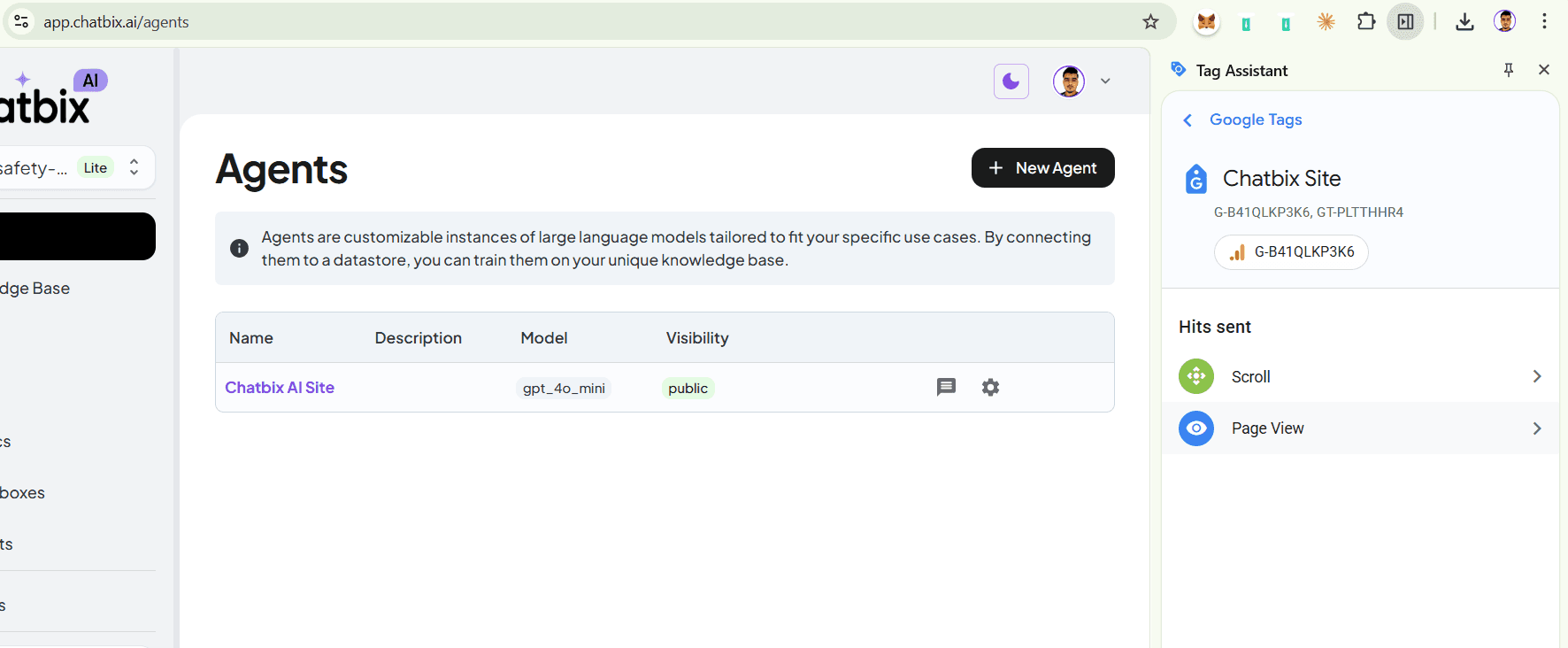Open the workspace selector with Lite badge
The width and height of the screenshot is (1568, 648).
[x=76, y=168]
